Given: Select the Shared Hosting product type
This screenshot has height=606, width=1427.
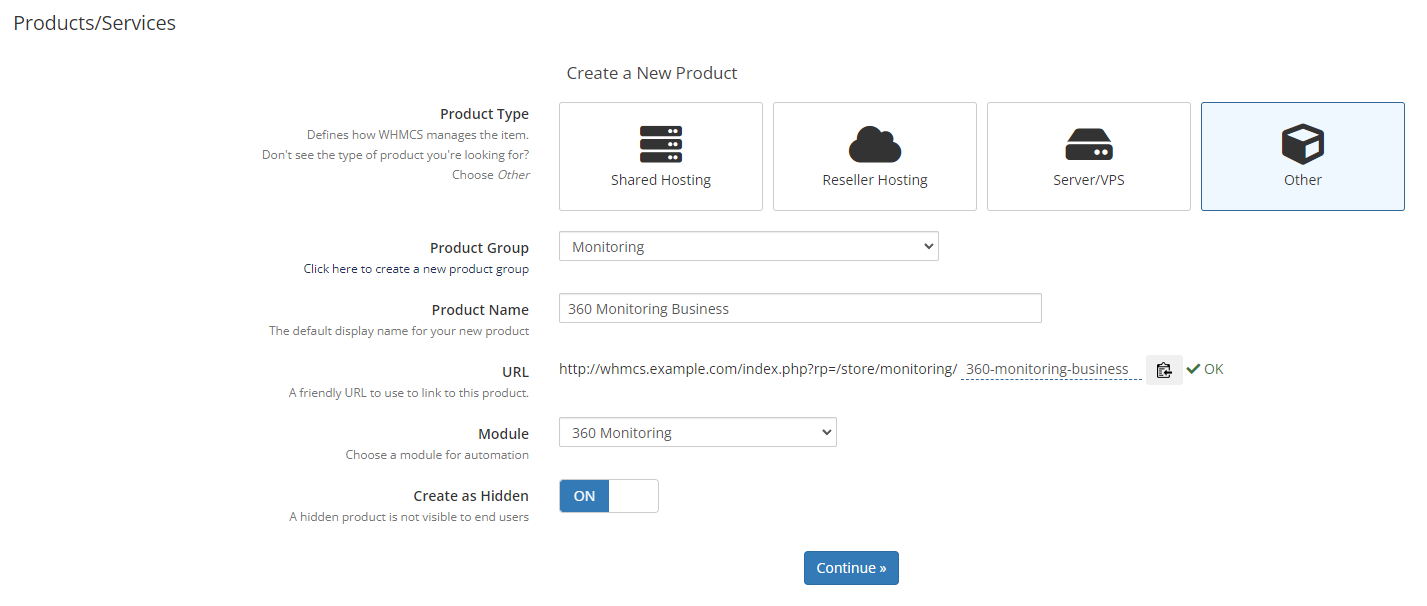Looking at the screenshot, I should pos(661,156).
